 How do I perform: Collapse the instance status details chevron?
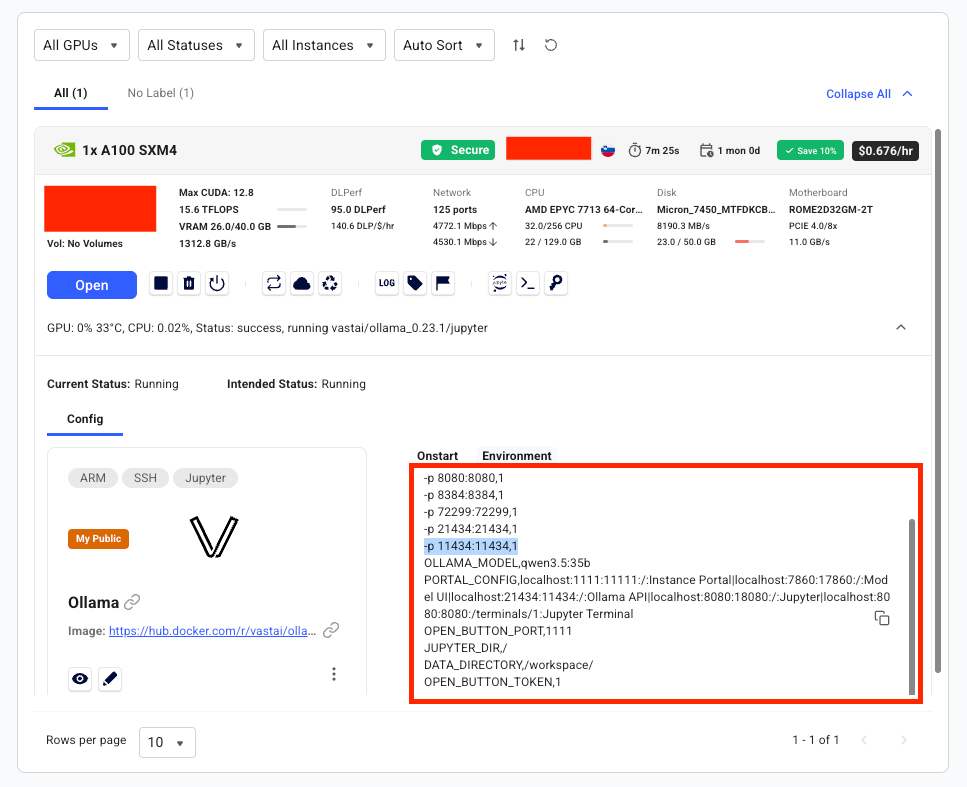coord(901,328)
